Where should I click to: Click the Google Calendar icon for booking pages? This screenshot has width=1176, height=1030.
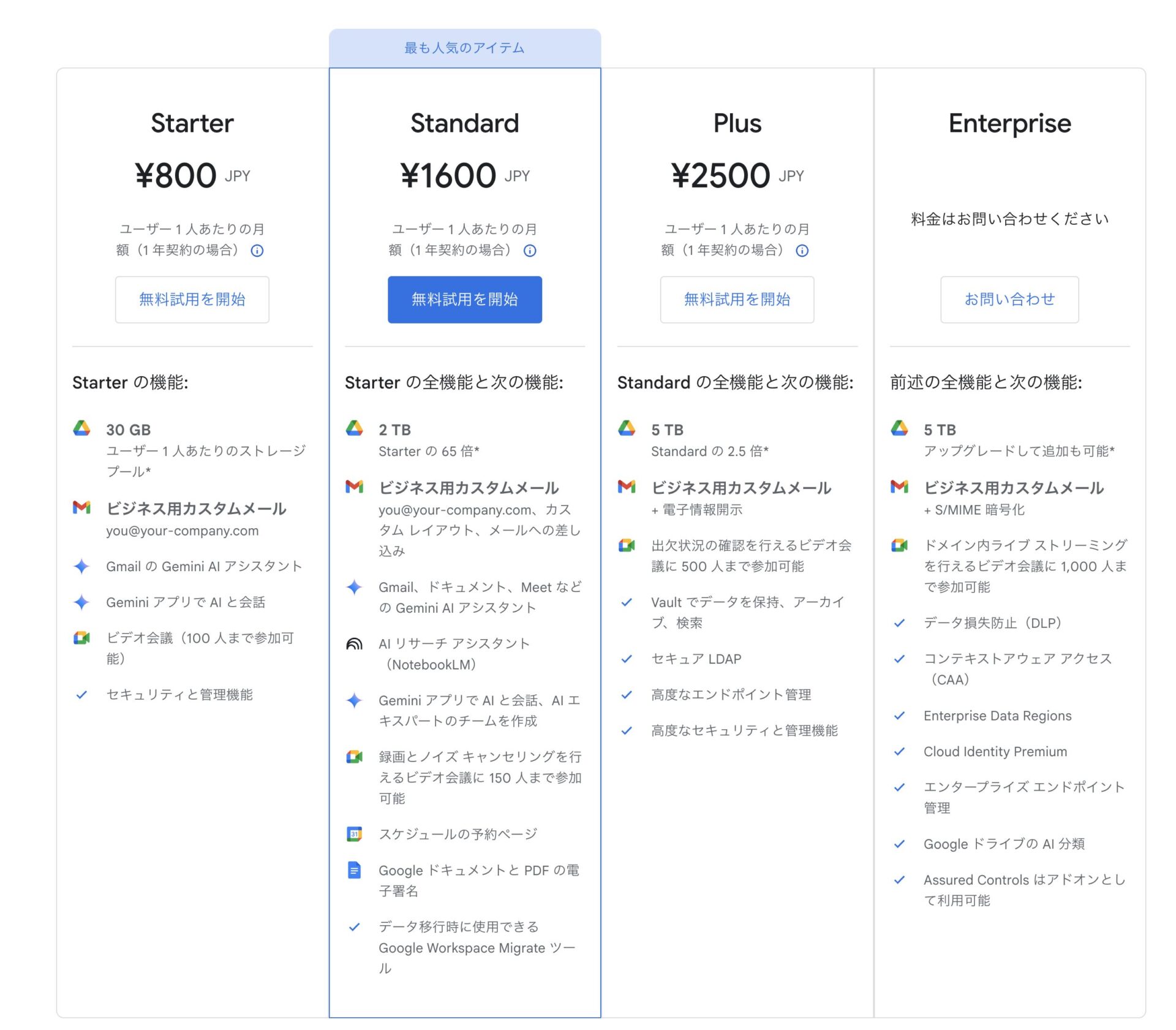point(354,834)
